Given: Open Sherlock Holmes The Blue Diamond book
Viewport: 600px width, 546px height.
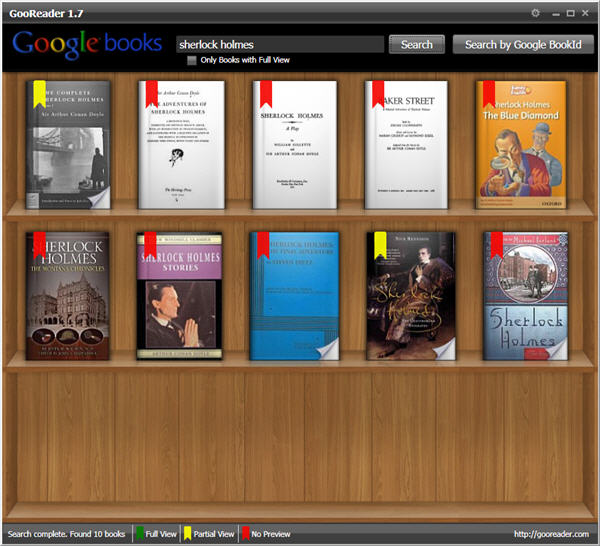Looking at the screenshot, I should point(520,145).
